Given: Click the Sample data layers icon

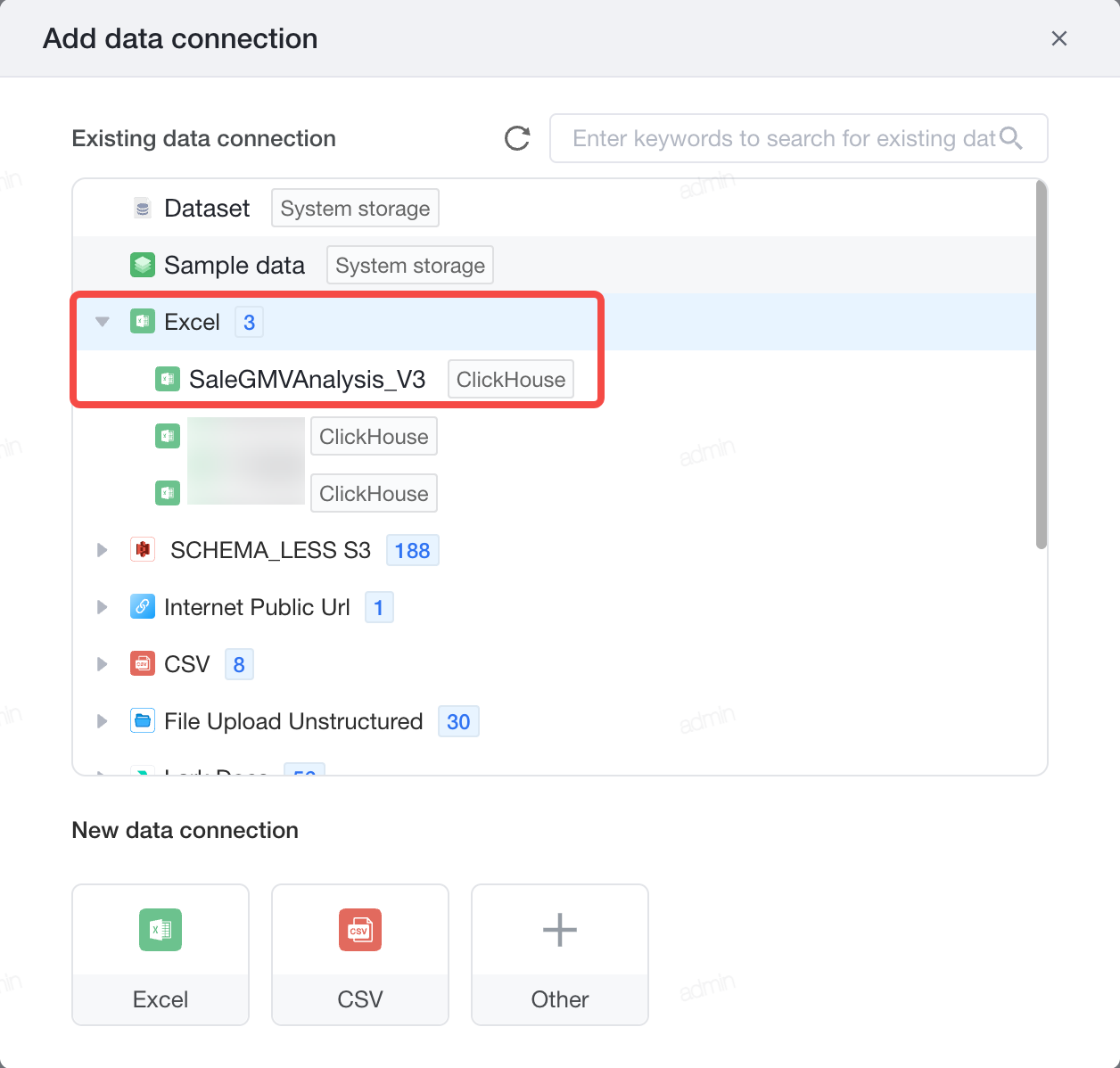Looking at the screenshot, I should coord(143,266).
